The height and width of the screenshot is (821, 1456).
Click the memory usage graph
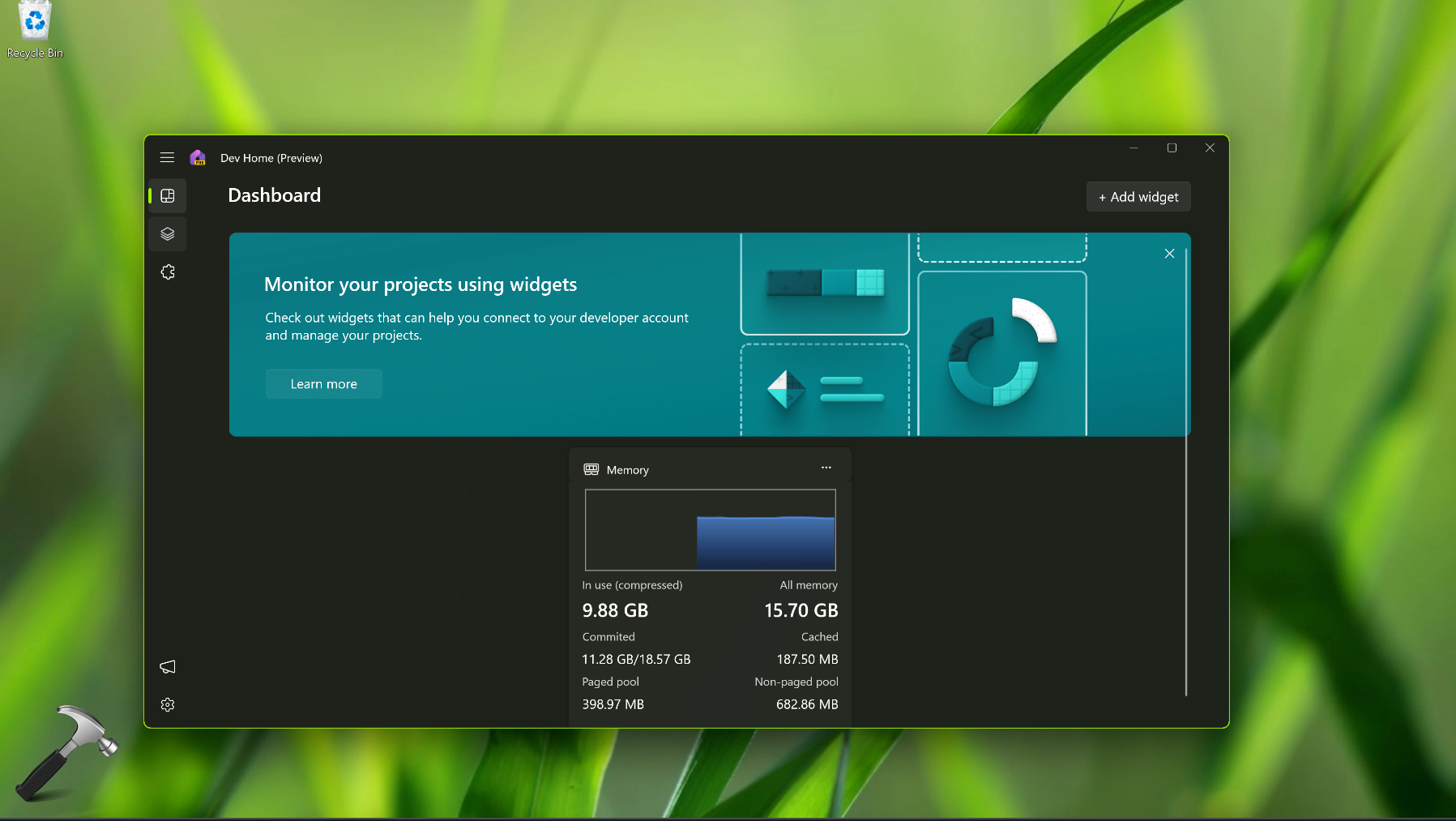711,530
